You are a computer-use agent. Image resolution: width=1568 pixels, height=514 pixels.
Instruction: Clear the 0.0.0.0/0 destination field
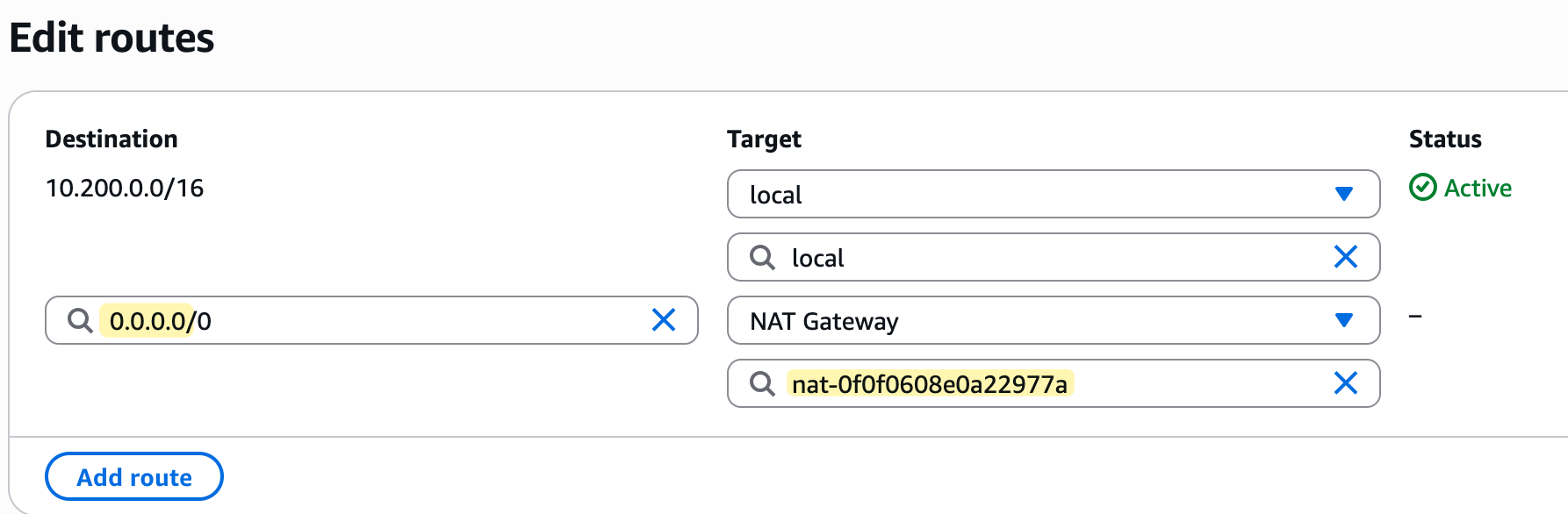tap(664, 320)
